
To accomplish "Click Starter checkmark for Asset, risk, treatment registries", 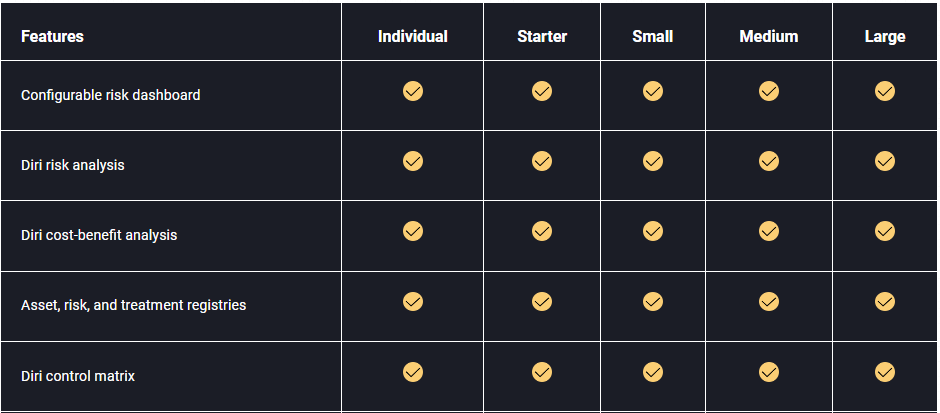I will (x=541, y=301).
